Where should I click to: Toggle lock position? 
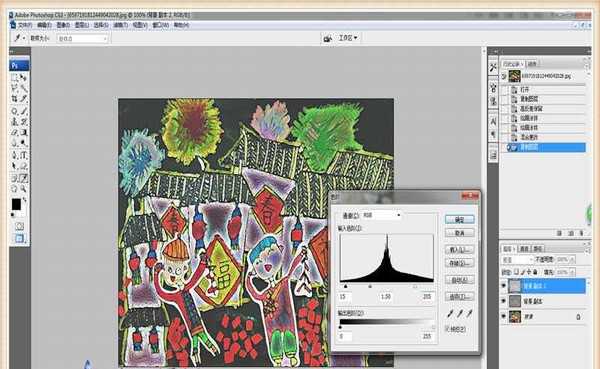(x=529, y=272)
